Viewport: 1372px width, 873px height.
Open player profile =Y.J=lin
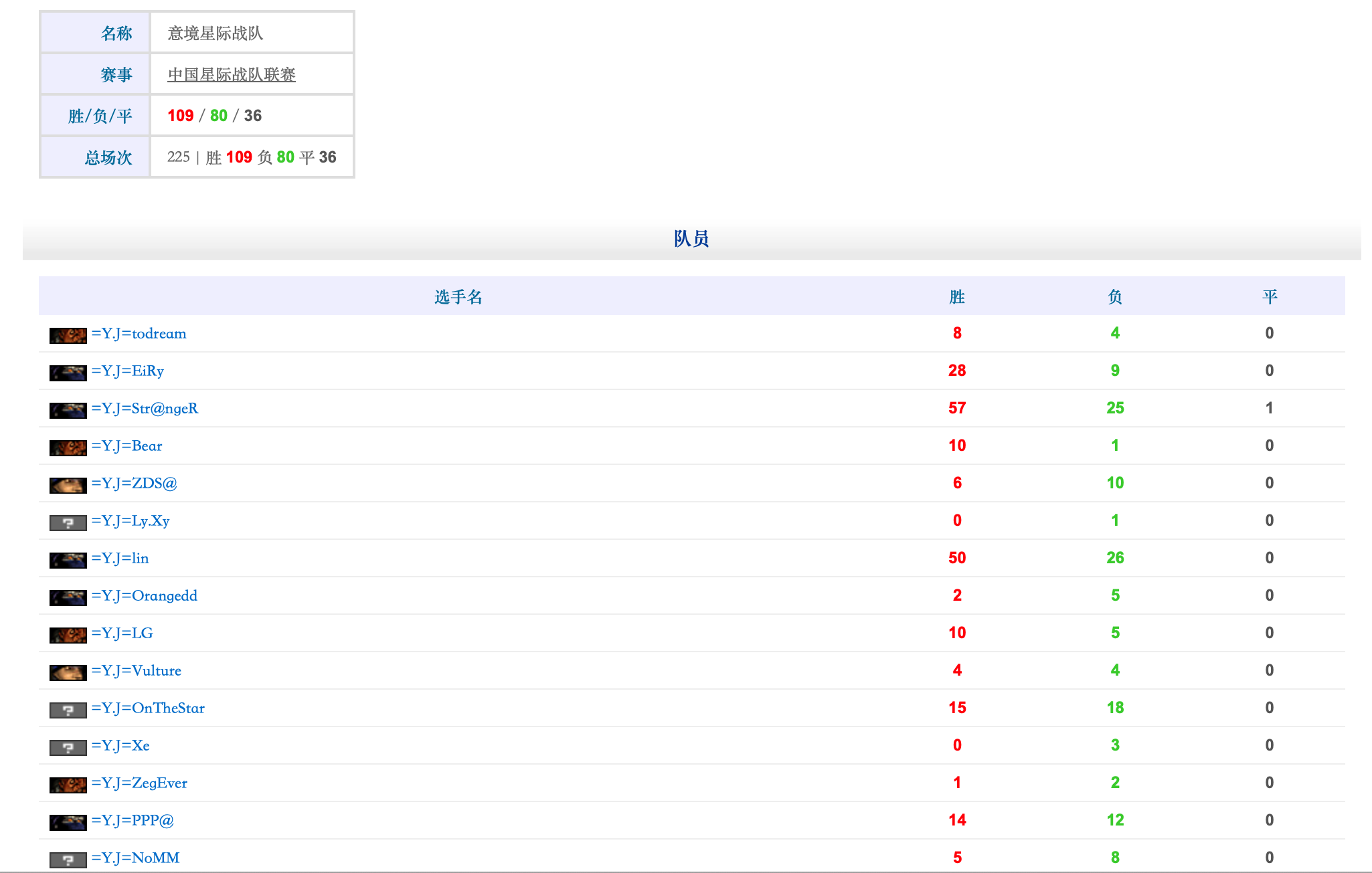tap(120, 558)
